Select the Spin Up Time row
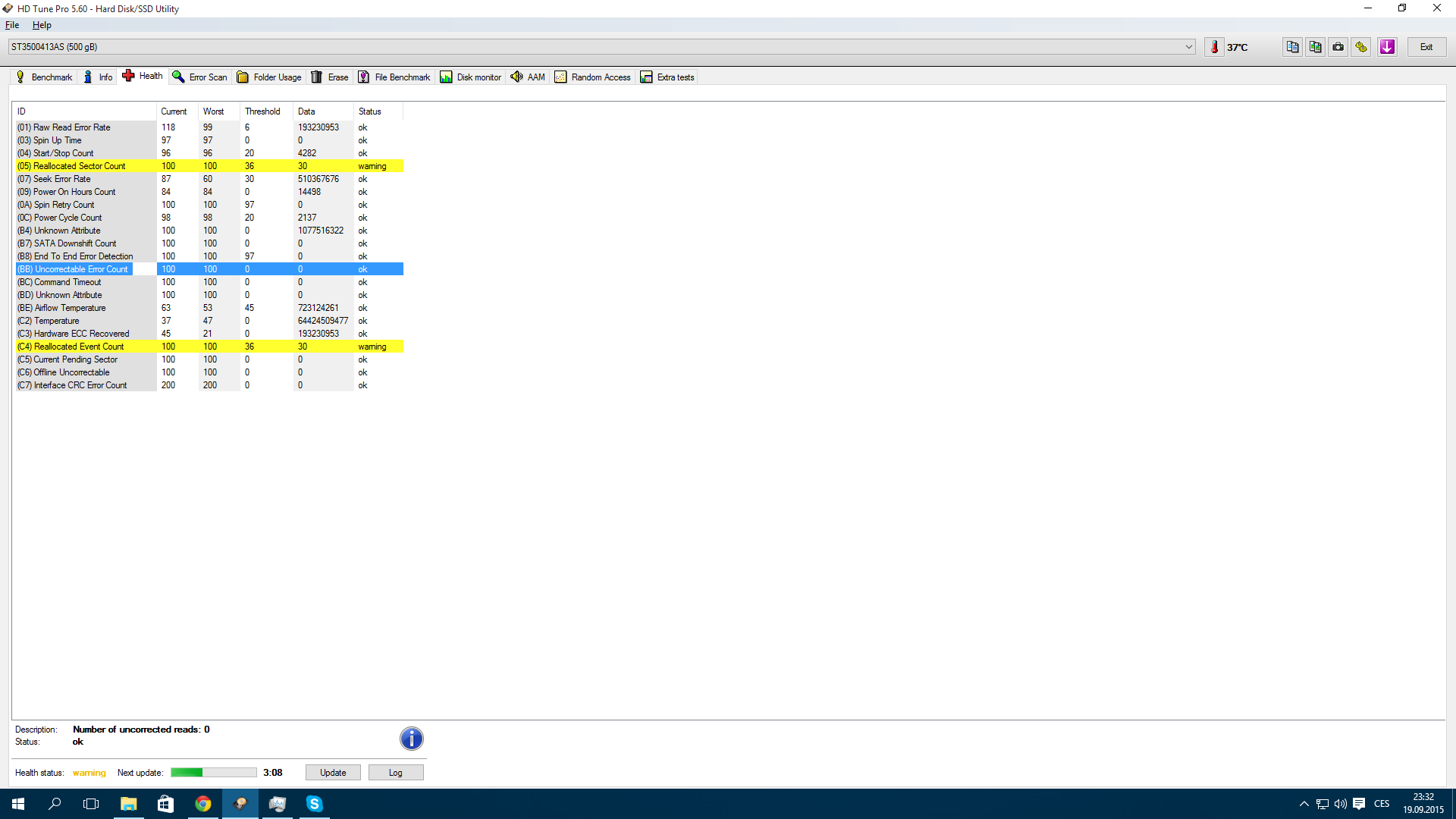1456x819 pixels. point(209,140)
